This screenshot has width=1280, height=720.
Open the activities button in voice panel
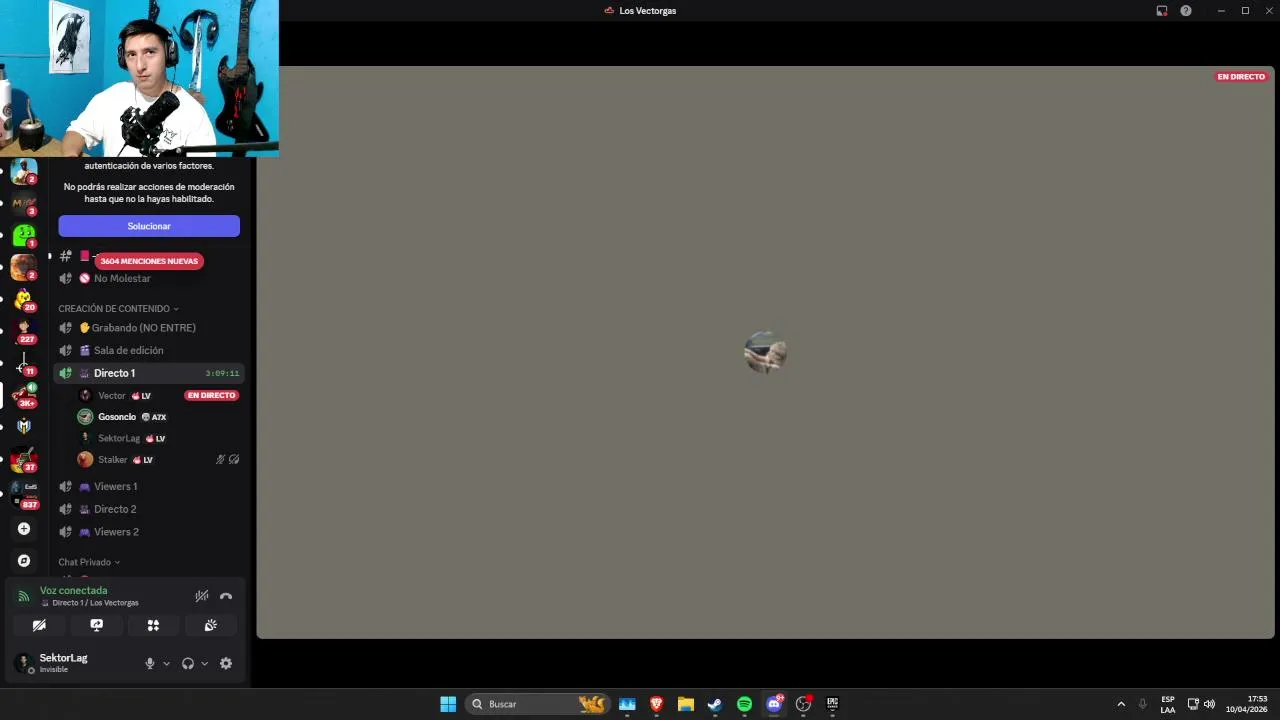pyautogui.click(x=153, y=625)
